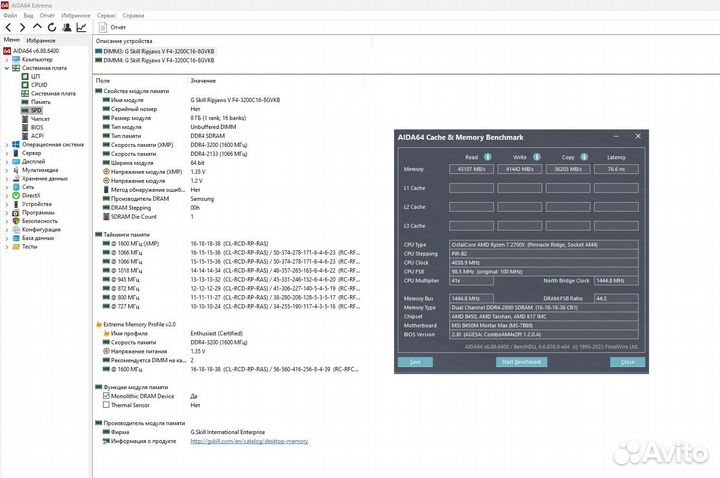Click the Write info icon in benchmark

point(535,157)
